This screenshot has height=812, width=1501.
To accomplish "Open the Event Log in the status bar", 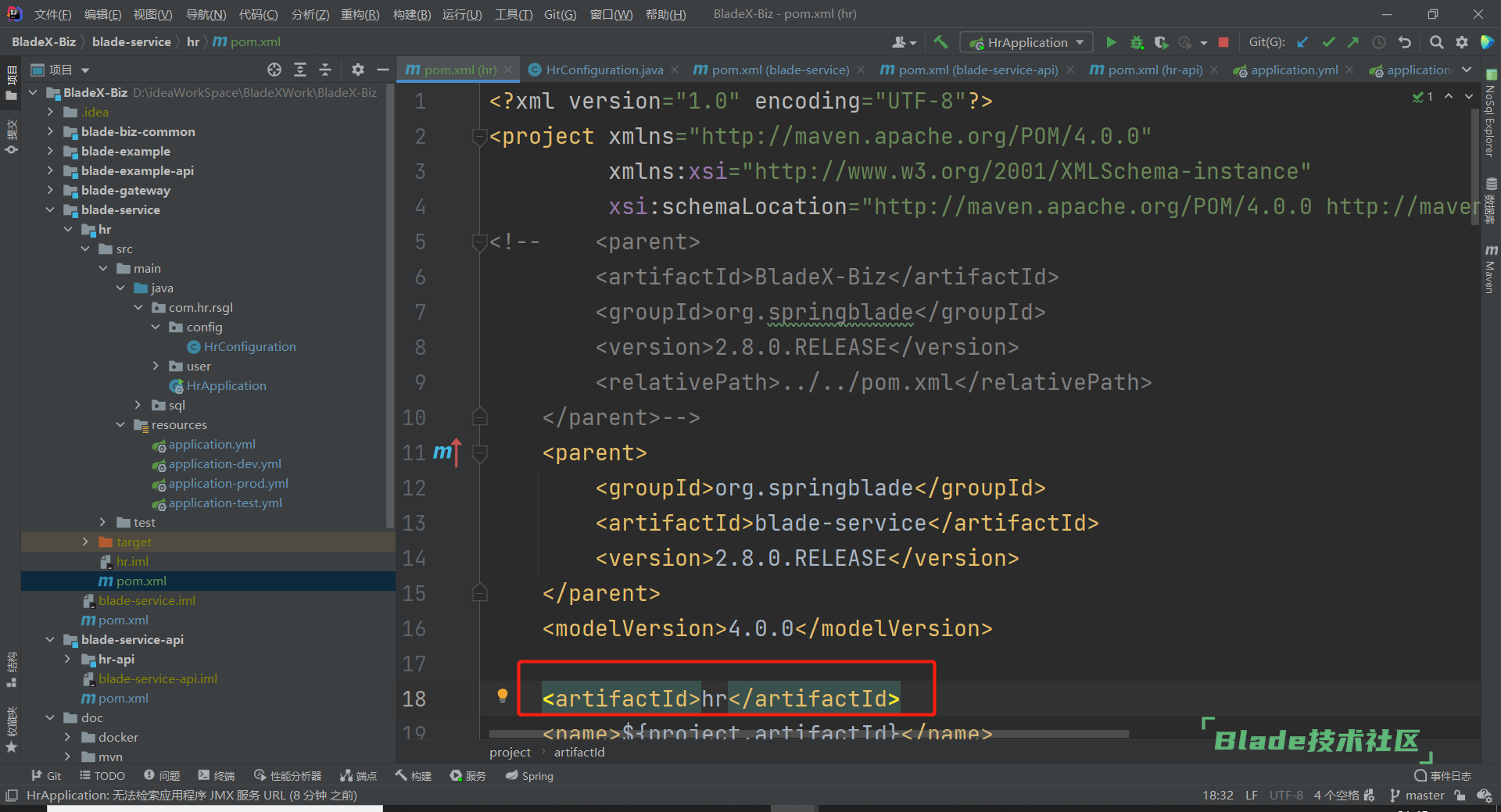I will pos(1443,775).
